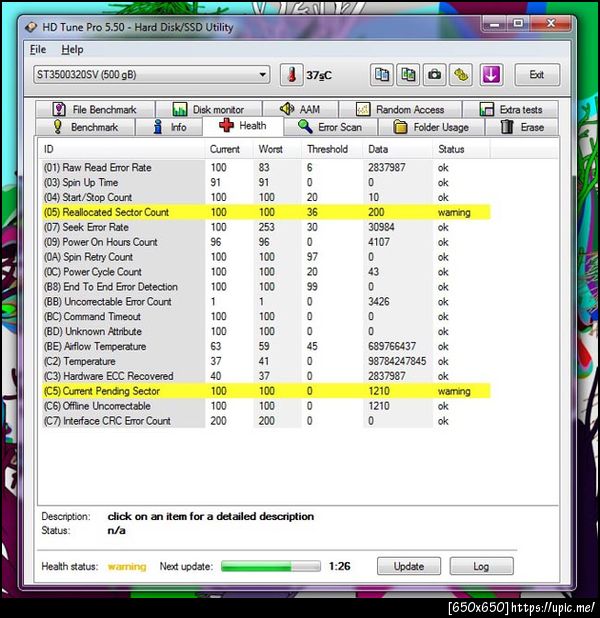Click the copy screenshot toolbar icon beside it

[x=408, y=74]
